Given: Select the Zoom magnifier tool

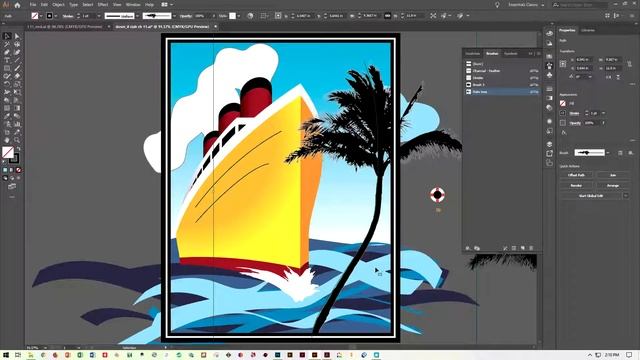Looking at the screenshot, I should coord(17,140).
